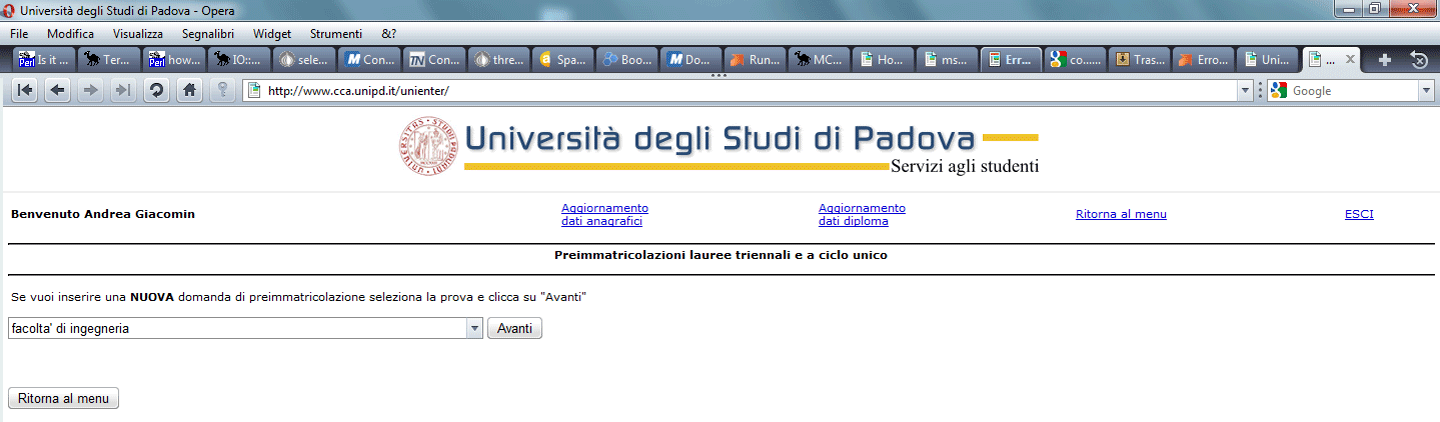Open the &? help menu

(x=388, y=33)
